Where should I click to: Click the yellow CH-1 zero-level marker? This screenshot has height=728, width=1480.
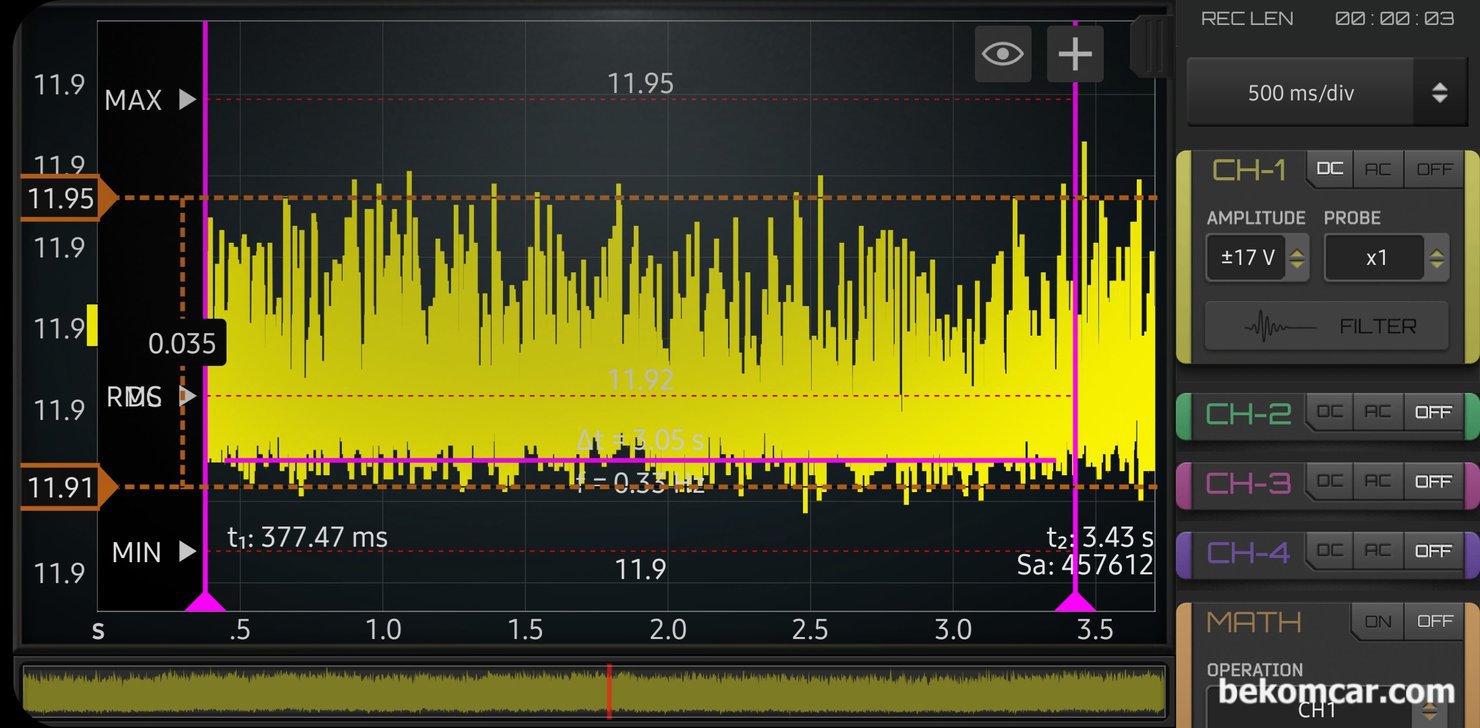click(92, 326)
